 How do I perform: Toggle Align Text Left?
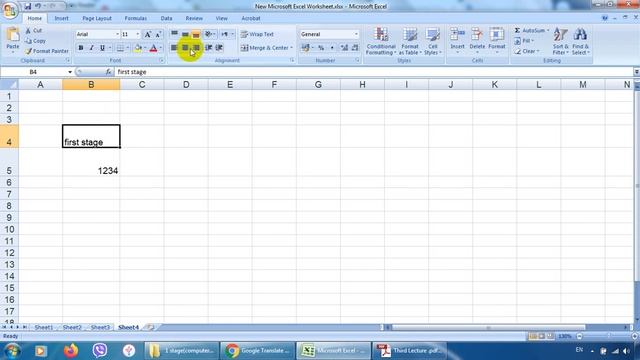[174, 48]
